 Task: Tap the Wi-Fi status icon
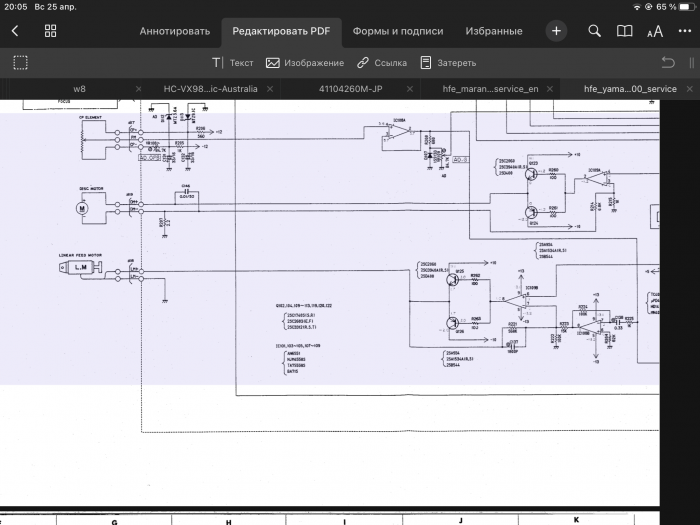tap(637, 7)
